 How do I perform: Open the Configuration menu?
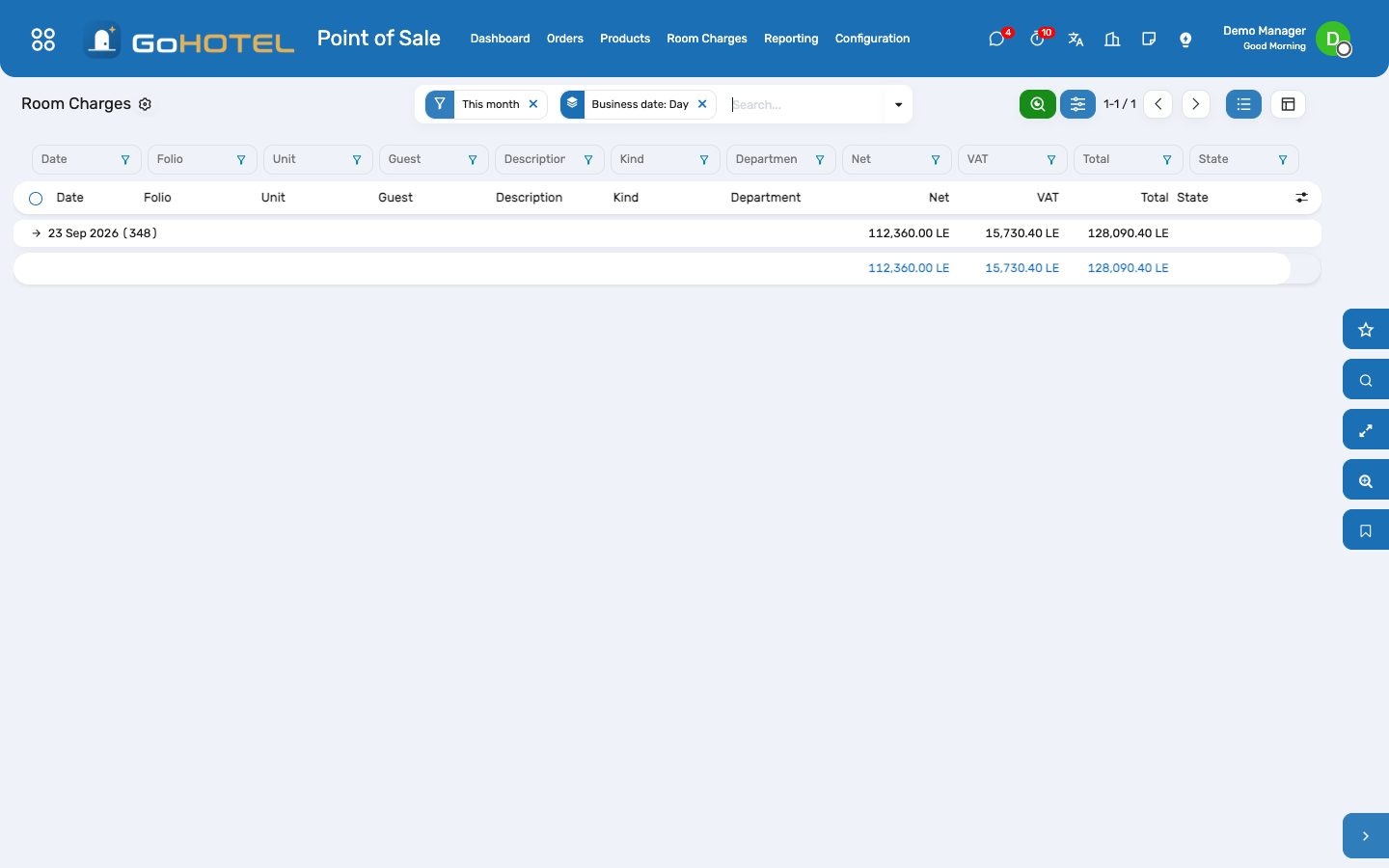coord(872,39)
